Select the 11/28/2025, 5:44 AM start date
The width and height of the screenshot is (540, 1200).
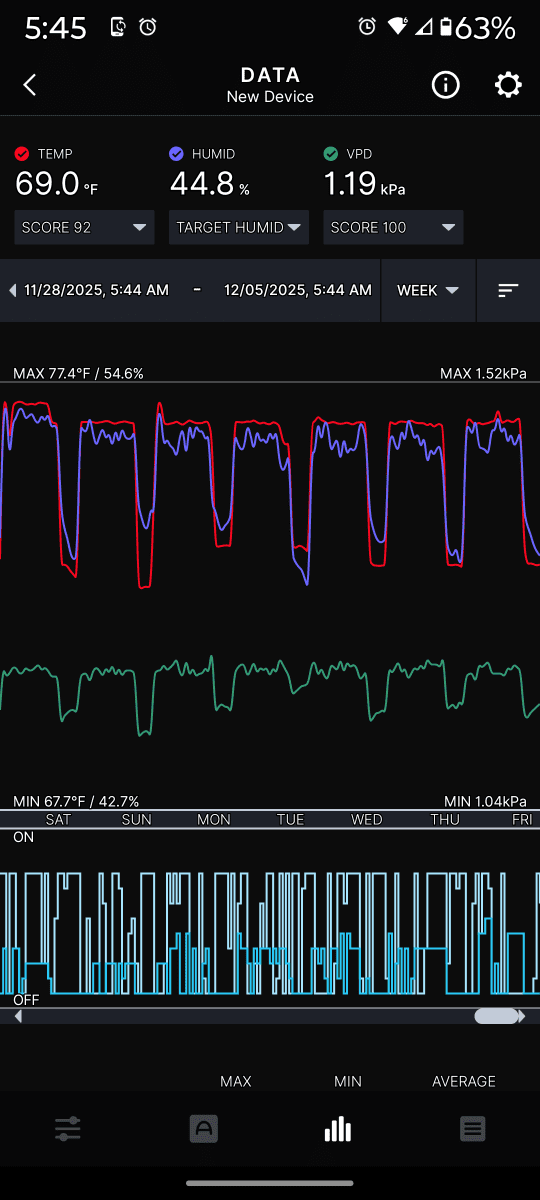(96, 290)
